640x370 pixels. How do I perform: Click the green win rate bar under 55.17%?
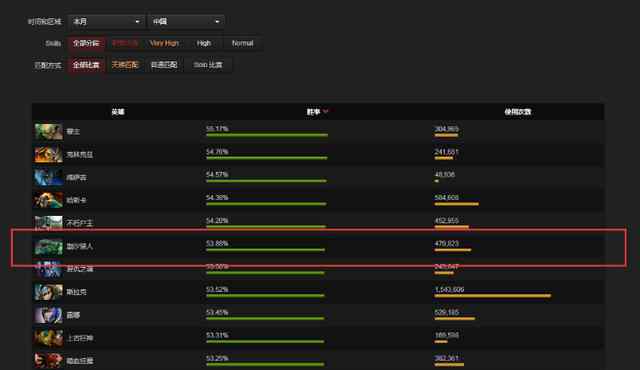click(267, 135)
